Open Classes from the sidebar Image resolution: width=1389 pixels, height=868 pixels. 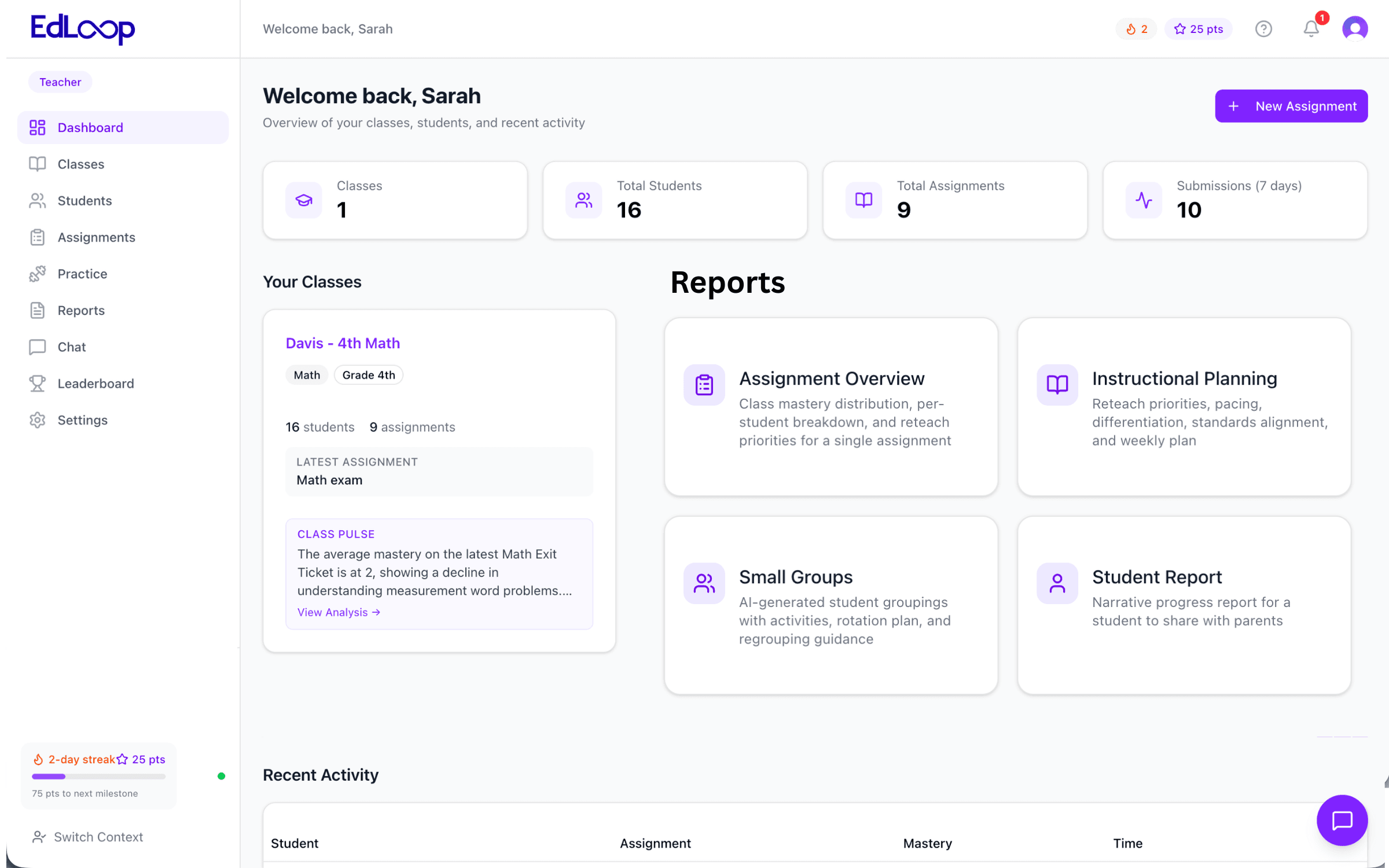(x=80, y=164)
